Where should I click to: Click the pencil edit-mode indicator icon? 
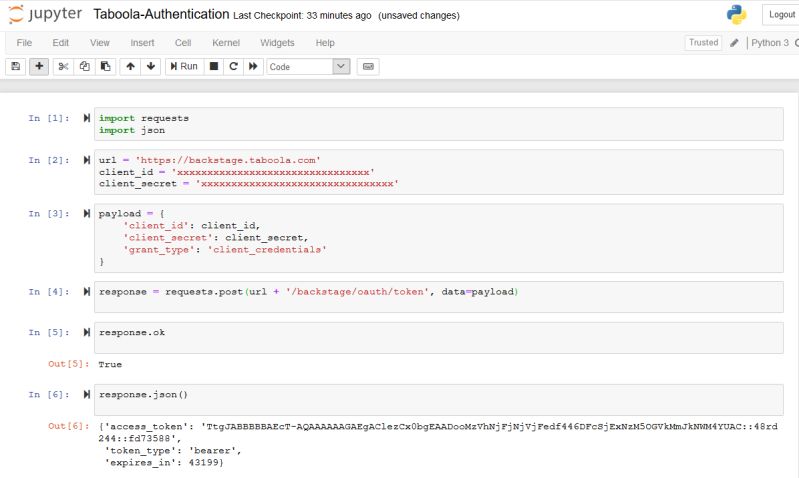pos(734,43)
